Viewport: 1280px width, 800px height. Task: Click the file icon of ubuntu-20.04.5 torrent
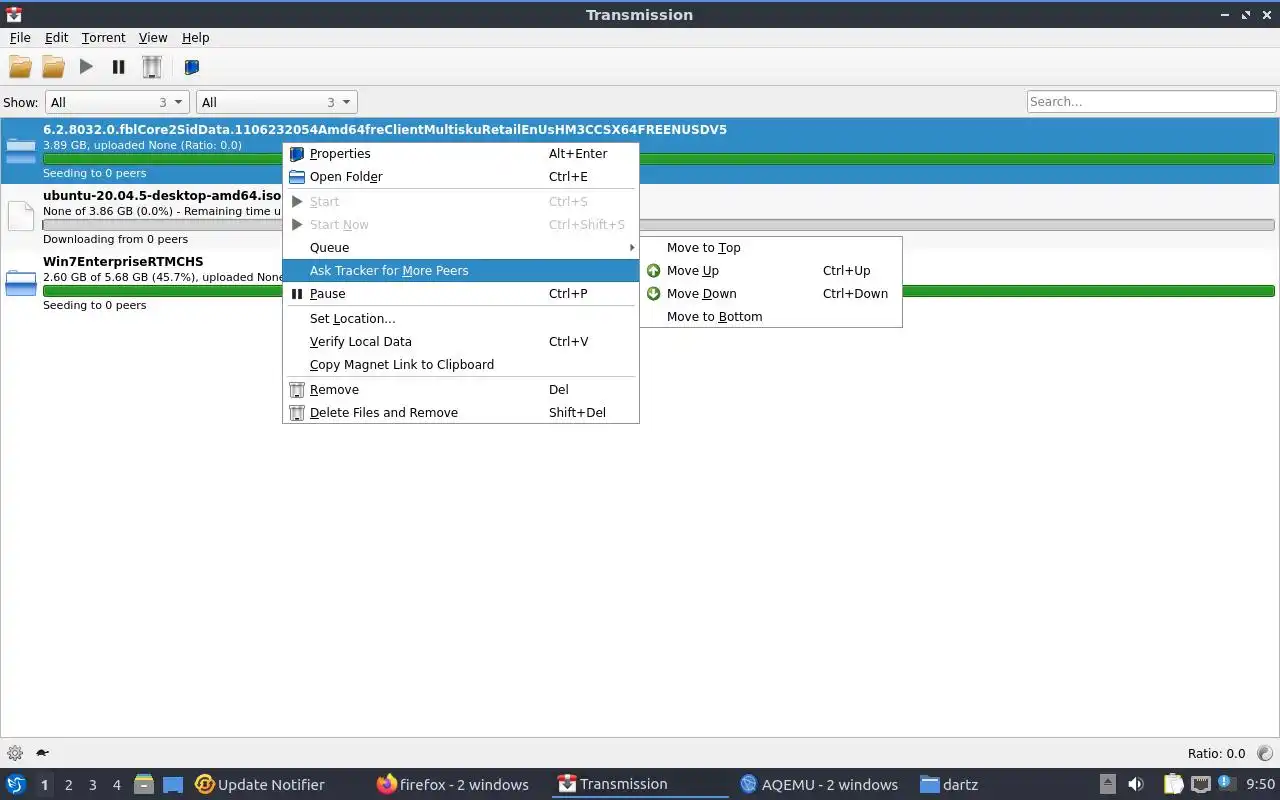[21, 216]
